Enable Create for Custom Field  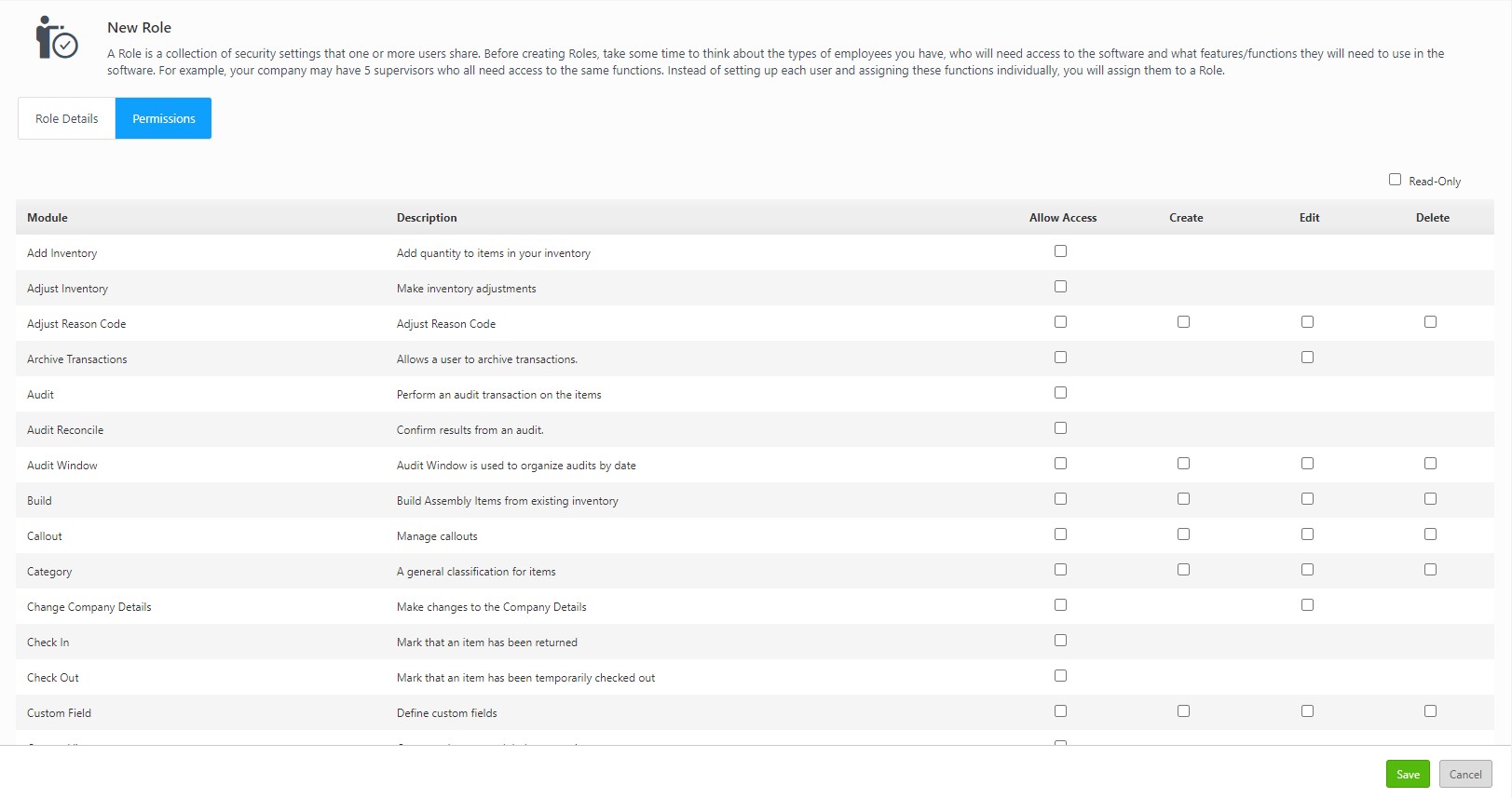click(1183, 711)
